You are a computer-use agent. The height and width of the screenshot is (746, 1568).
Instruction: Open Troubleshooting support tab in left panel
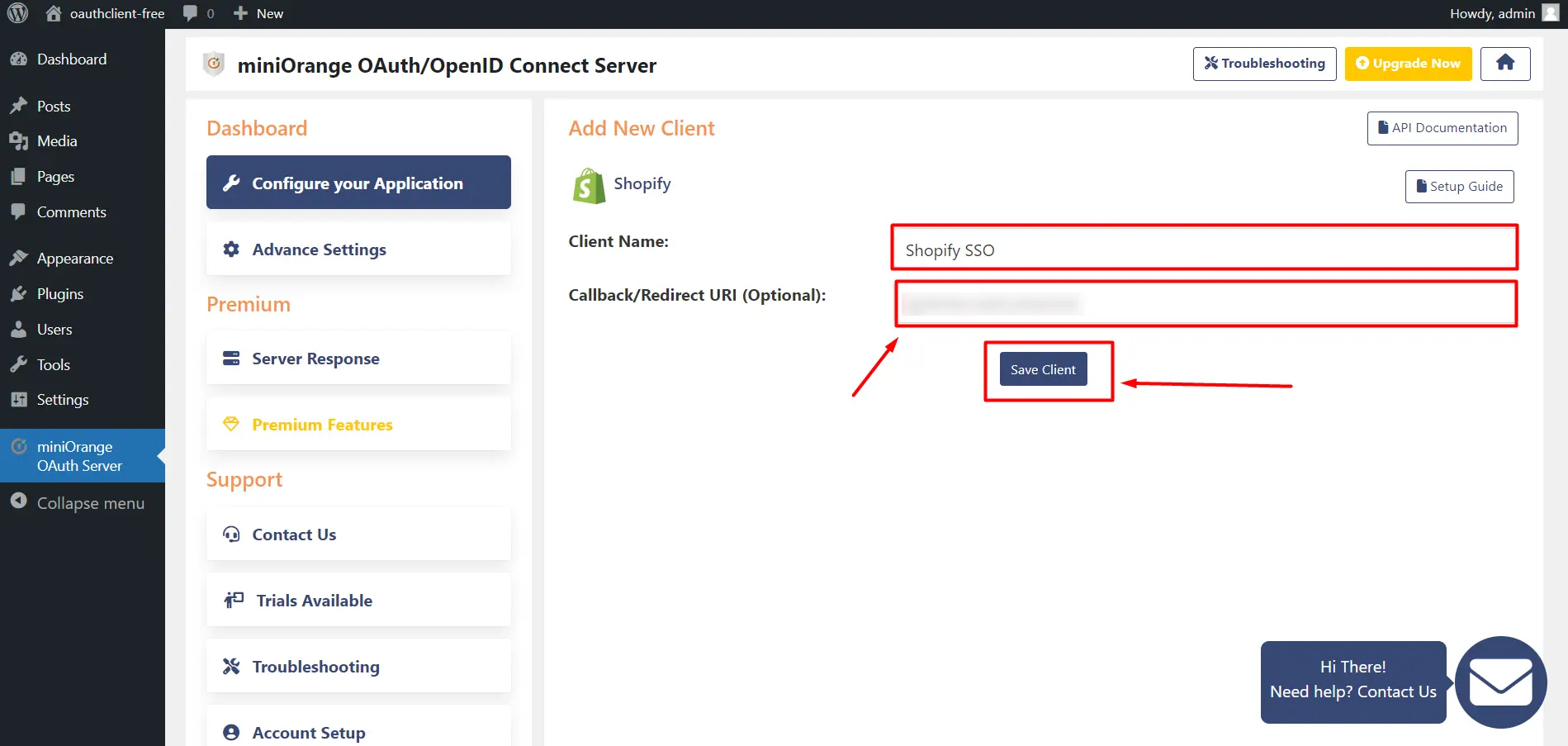(x=358, y=666)
